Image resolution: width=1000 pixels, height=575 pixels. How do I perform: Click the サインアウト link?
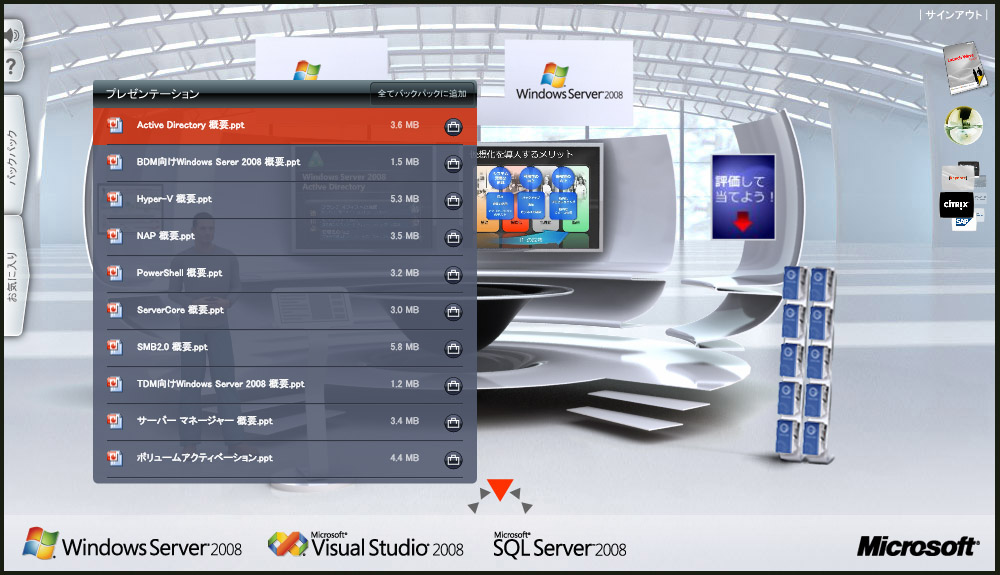(x=953, y=15)
